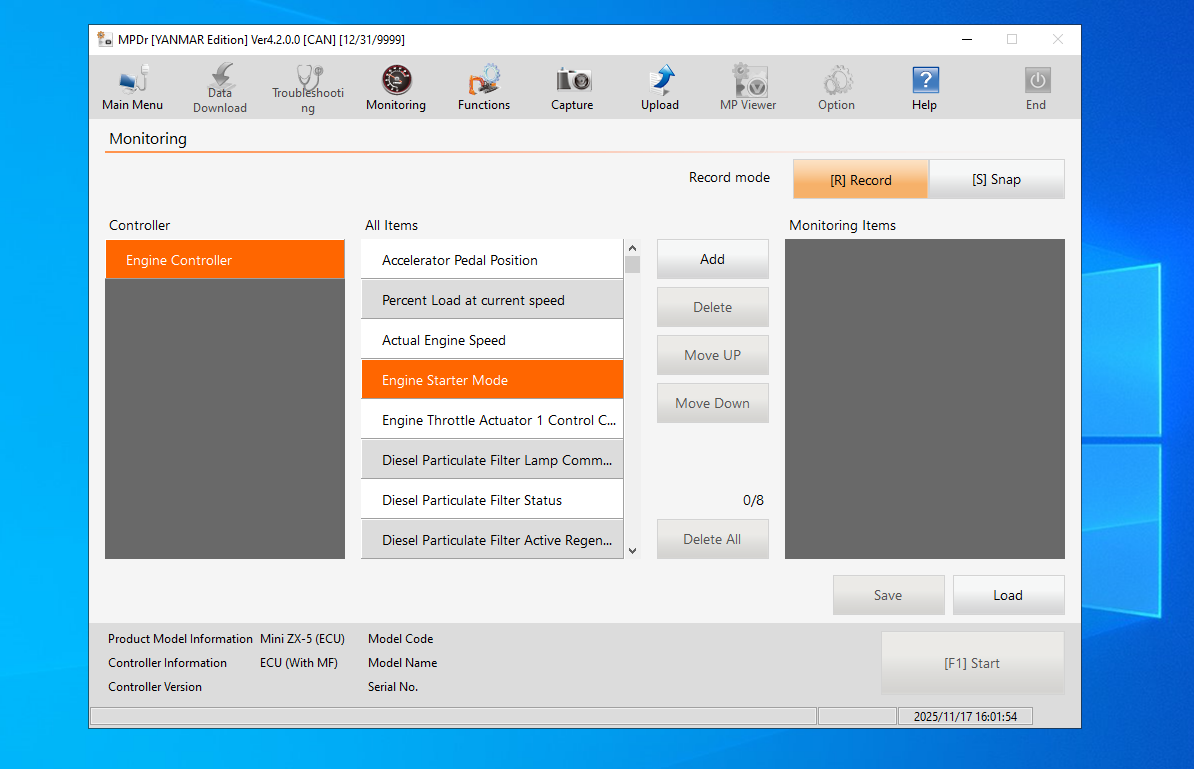Screen dimensions: 1194x769
Task: Switch record mode to [R] Record
Action: click(860, 180)
